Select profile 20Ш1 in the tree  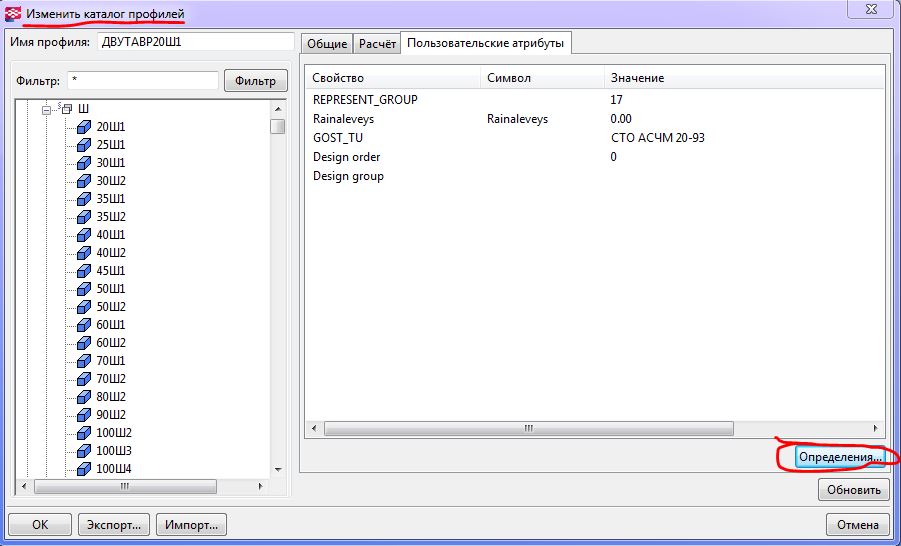coord(110,127)
